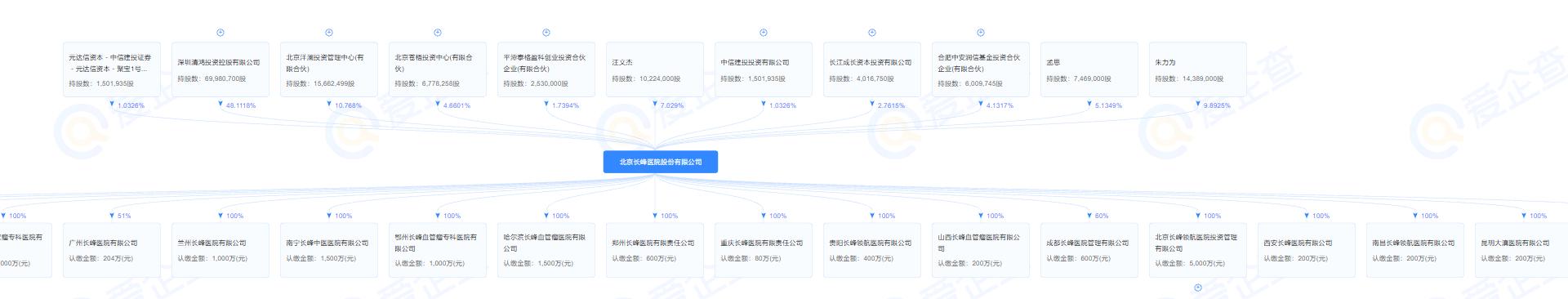Open shareholder card 汪义杰

pyautogui.click(x=655, y=69)
